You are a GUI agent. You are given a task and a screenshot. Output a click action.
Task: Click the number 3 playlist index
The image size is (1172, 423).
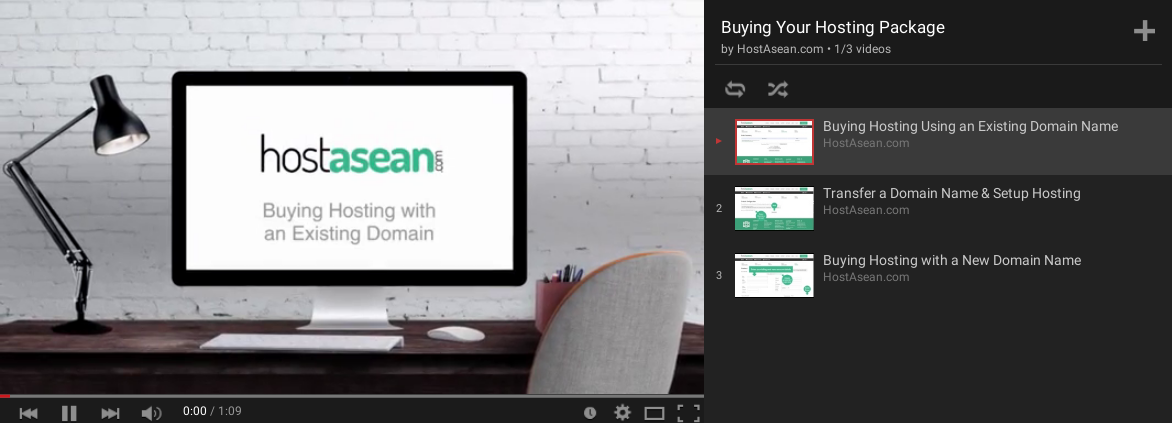tap(719, 275)
